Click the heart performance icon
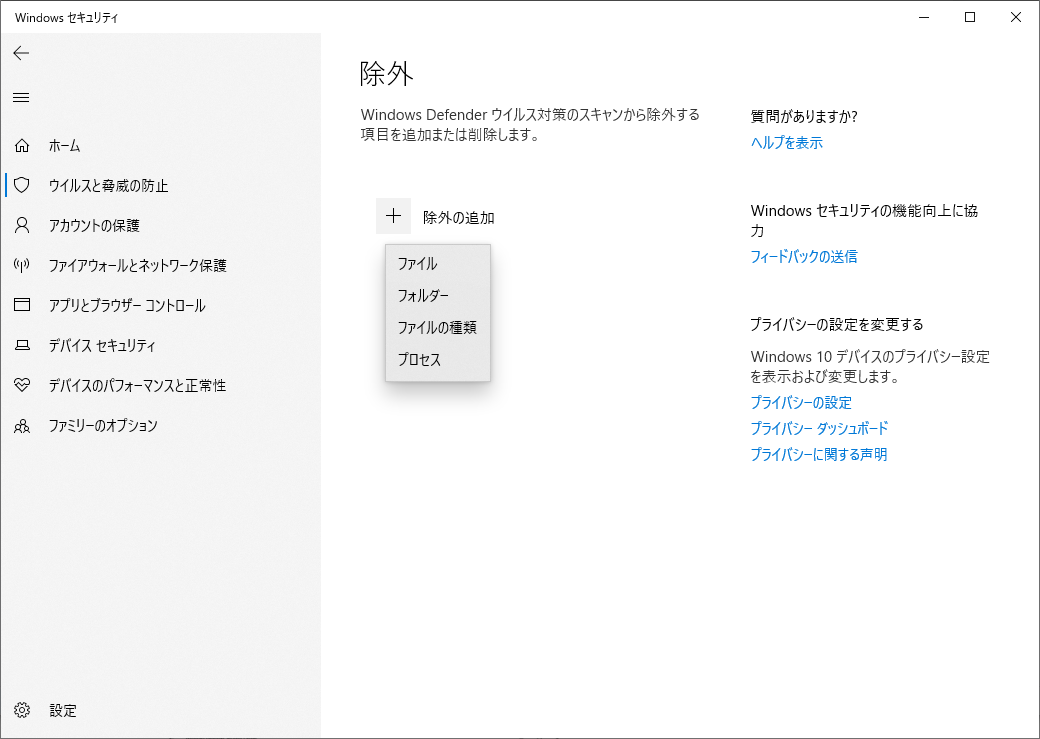Image resolution: width=1040 pixels, height=739 pixels. click(x=22, y=385)
